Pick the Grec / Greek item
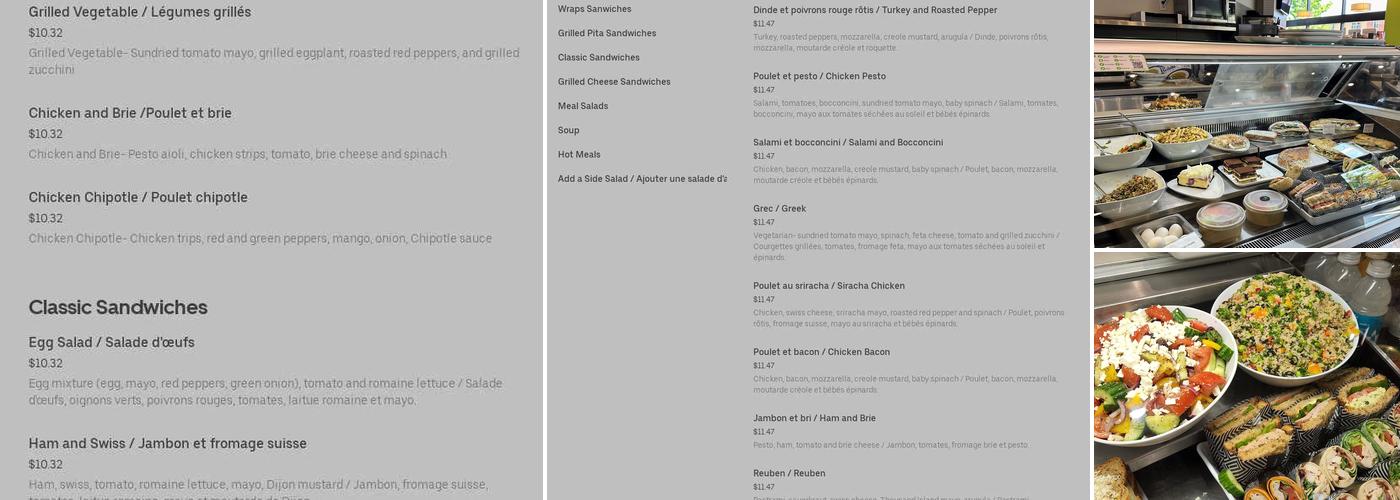Viewport: 1400px width, 500px height. tap(779, 208)
